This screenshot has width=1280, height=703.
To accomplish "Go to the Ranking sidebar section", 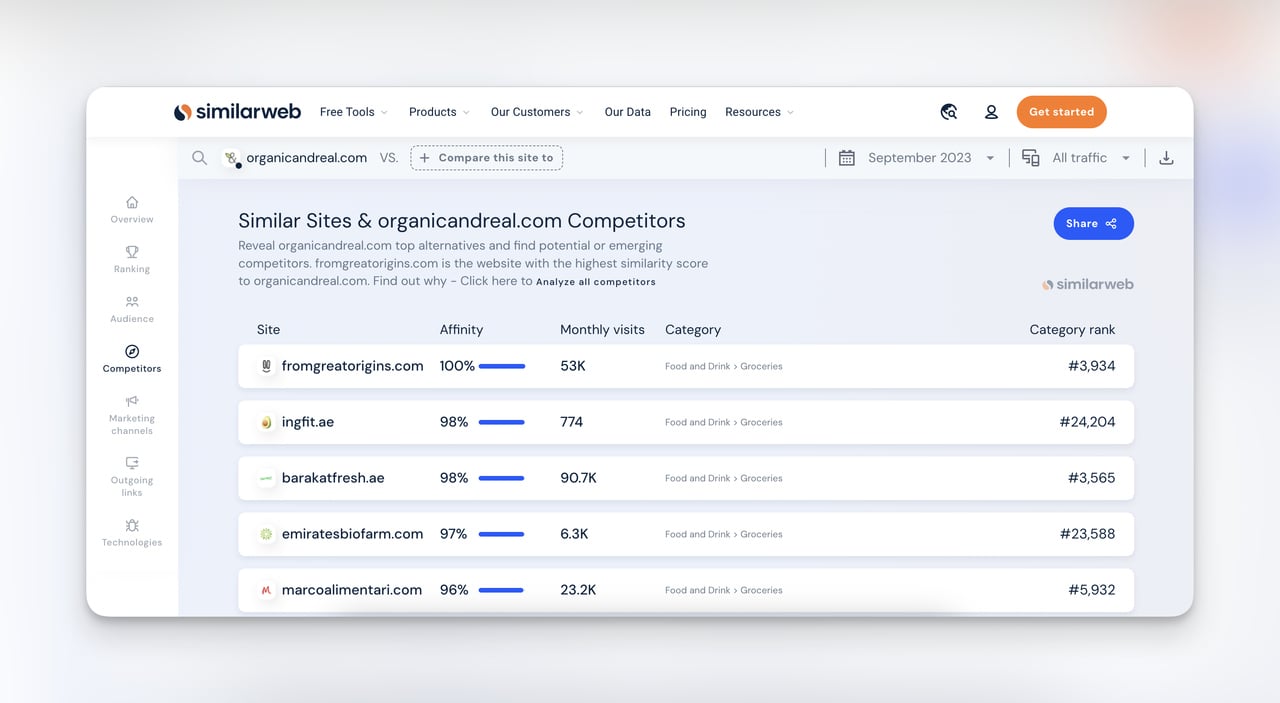I will pos(132,260).
